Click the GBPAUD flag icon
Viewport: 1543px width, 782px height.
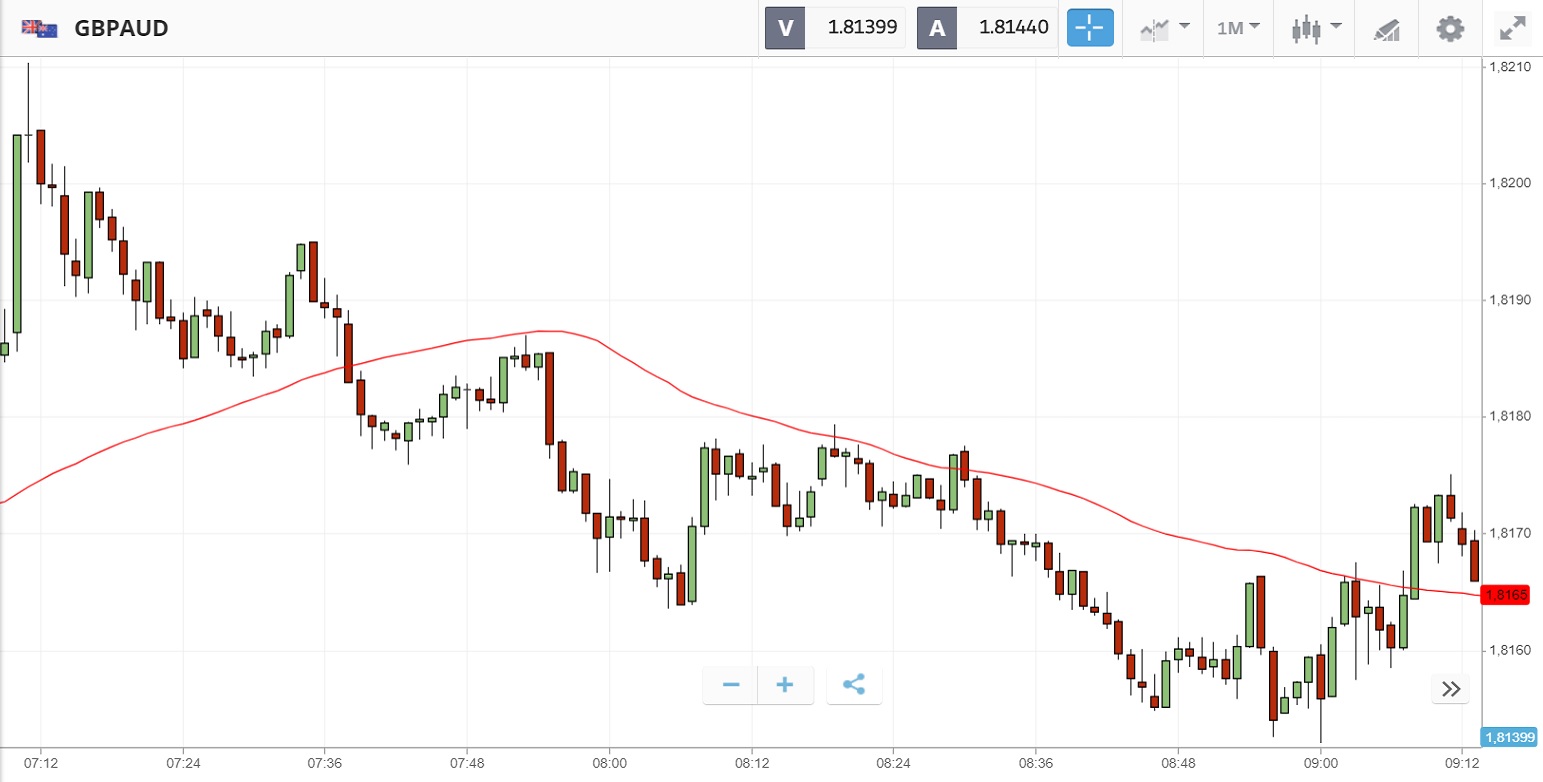point(38,28)
